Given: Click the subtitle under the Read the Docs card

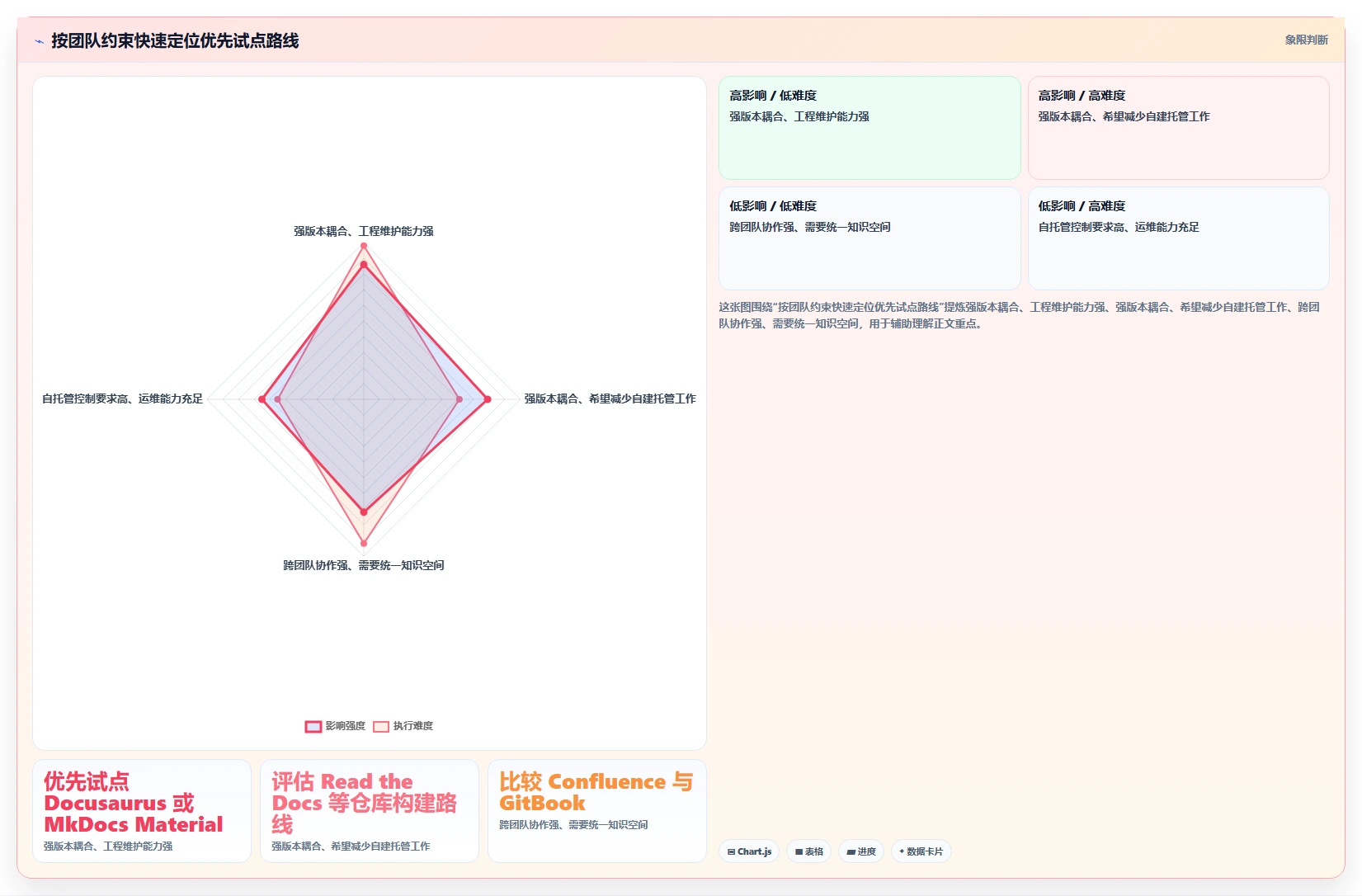Looking at the screenshot, I should pos(351,846).
